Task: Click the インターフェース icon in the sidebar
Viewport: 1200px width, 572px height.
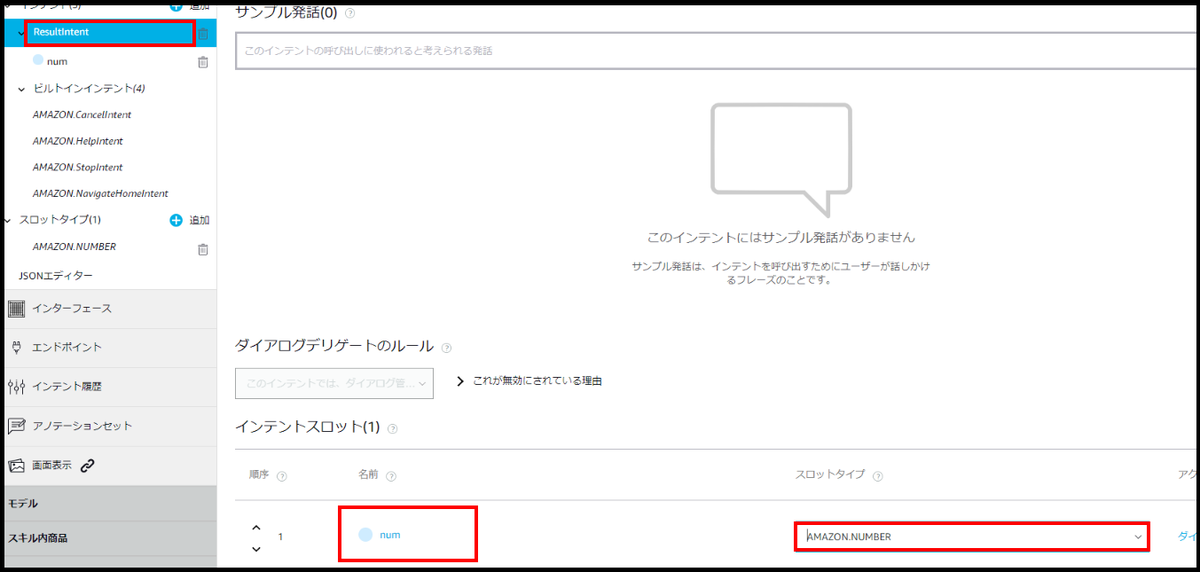Action: coord(16,308)
